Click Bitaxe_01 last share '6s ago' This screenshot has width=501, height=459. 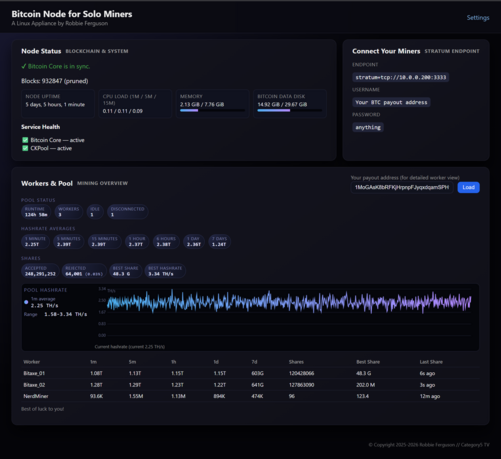pyautogui.click(x=427, y=373)
